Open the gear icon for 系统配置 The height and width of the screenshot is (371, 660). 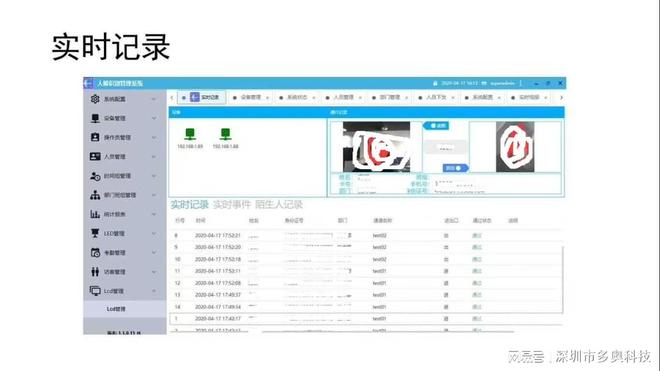(x=95, y=99)
